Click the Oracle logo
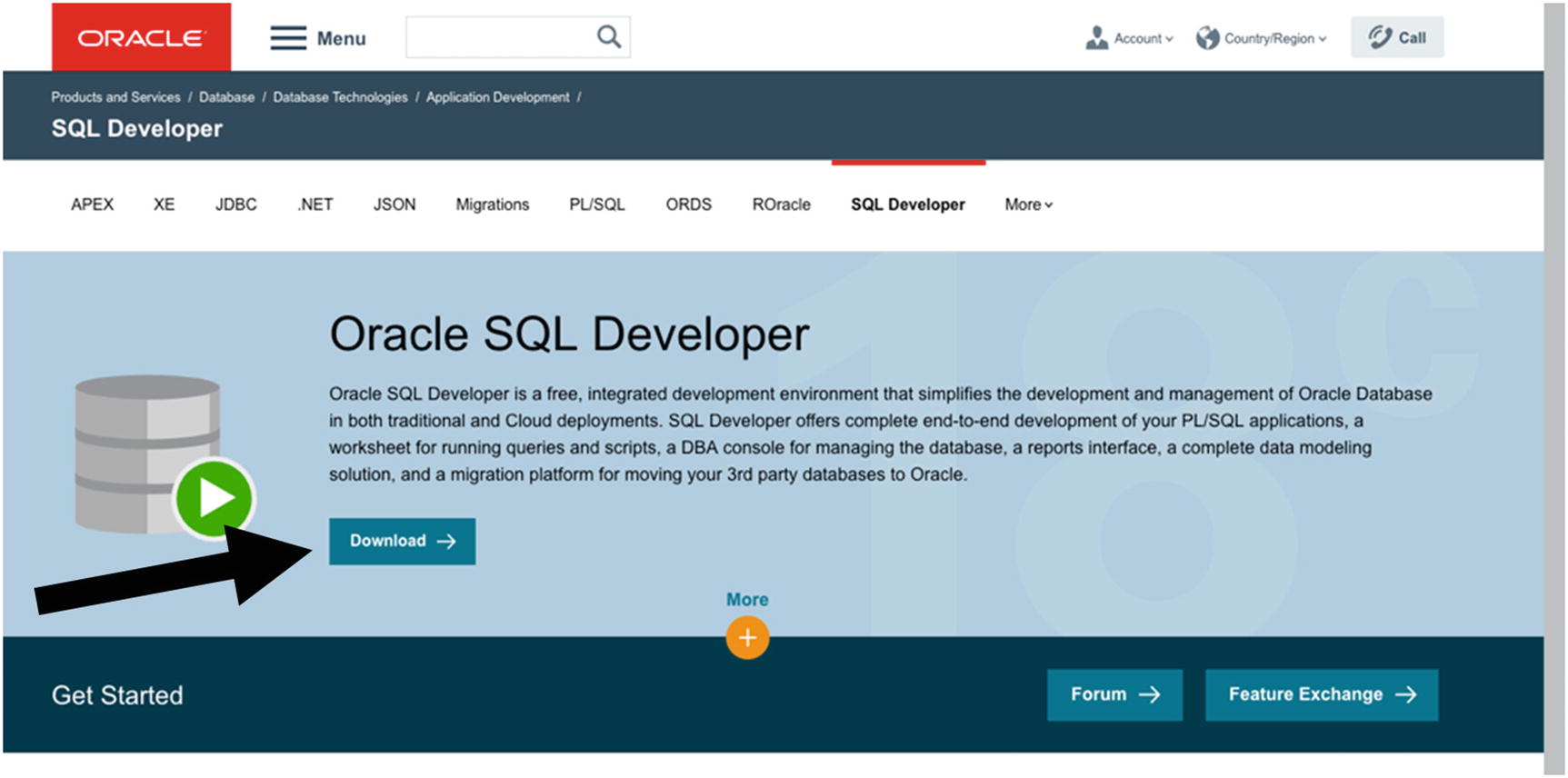Image resolution: width=1568 pixels, height=778 pixels. (x=141, y=37)
